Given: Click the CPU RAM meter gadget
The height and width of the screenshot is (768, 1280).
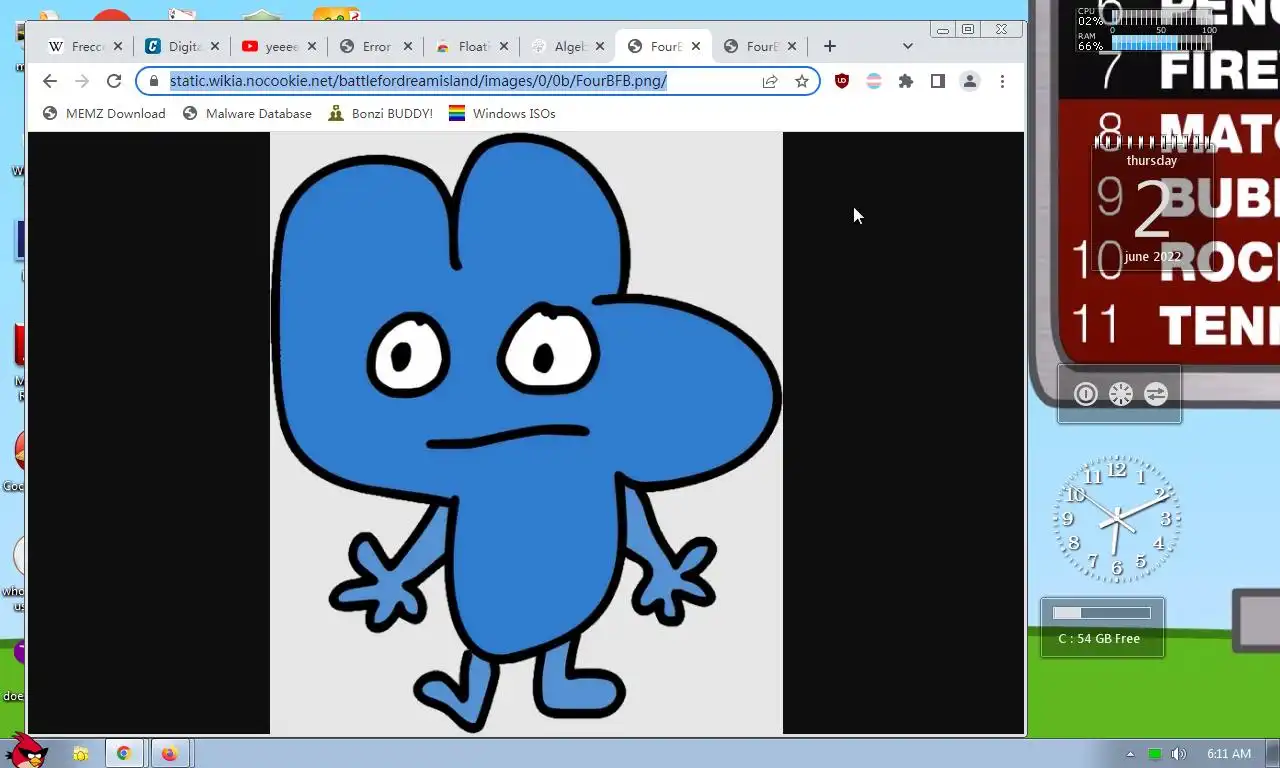Looking at the screenshot, I should click(x=1147, y=31).
